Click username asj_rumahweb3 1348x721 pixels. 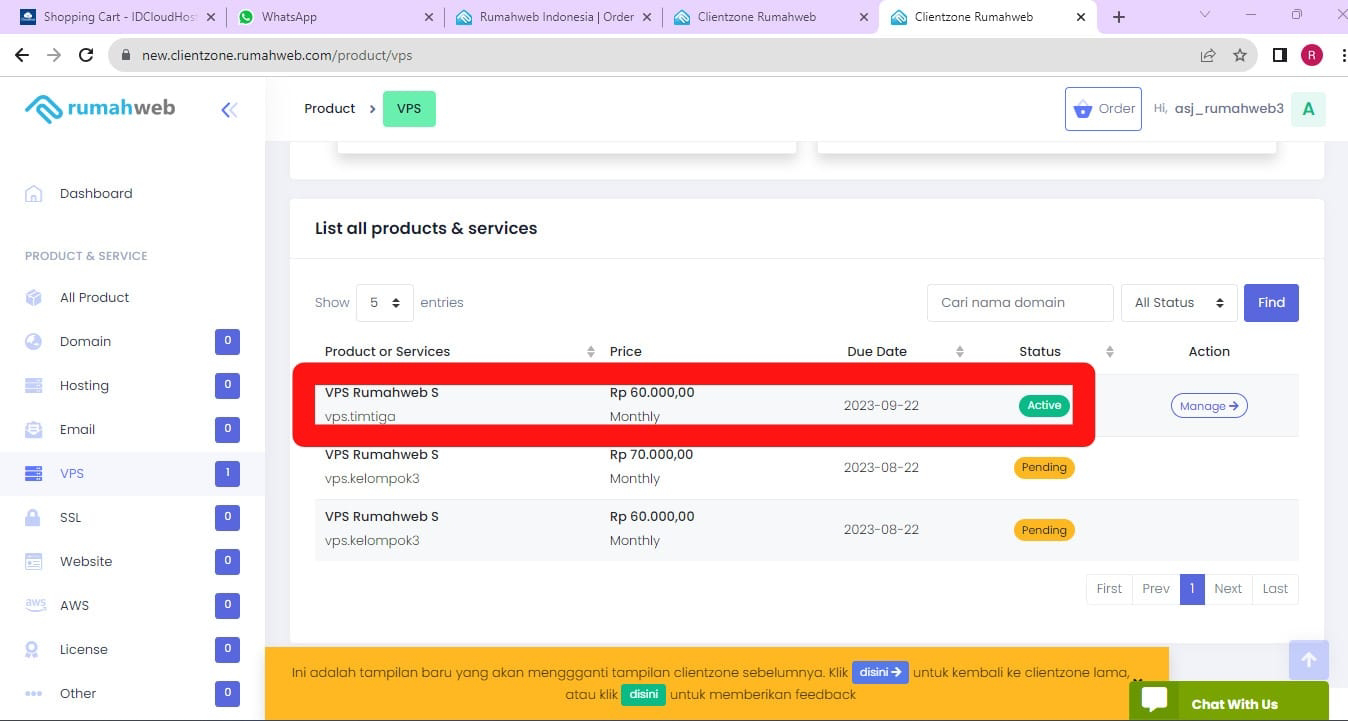1229,109
